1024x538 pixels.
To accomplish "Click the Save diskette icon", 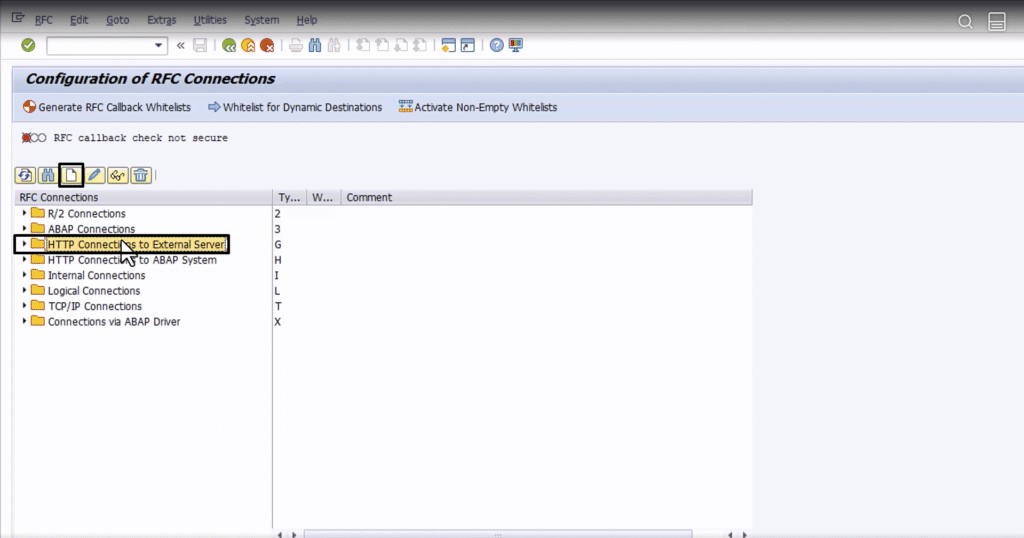I will (200, 45).
